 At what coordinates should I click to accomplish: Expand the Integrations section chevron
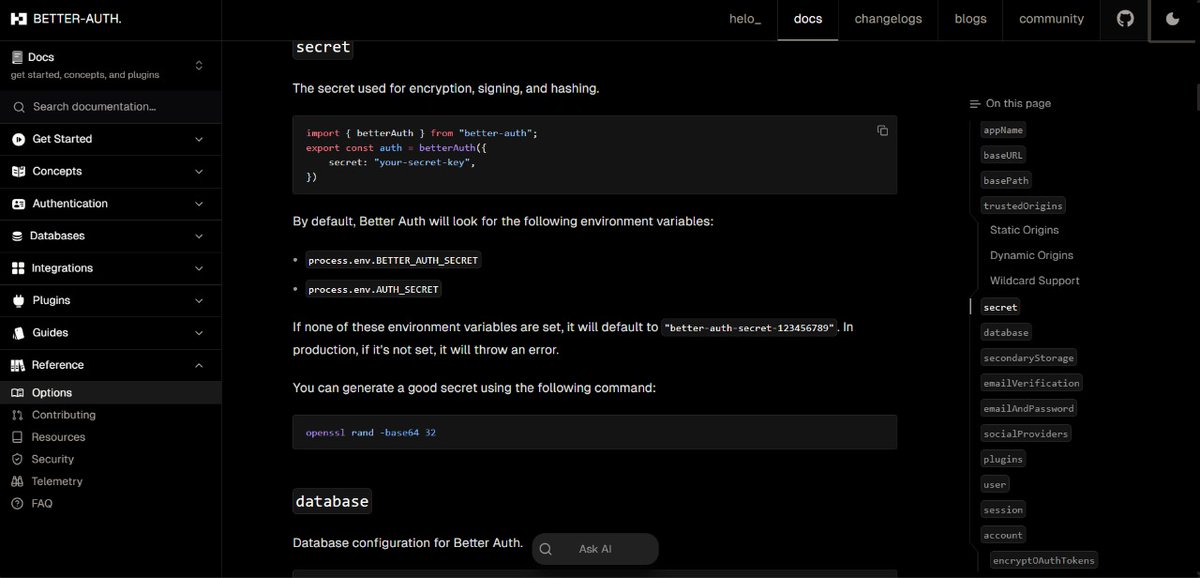click(199, 268)
